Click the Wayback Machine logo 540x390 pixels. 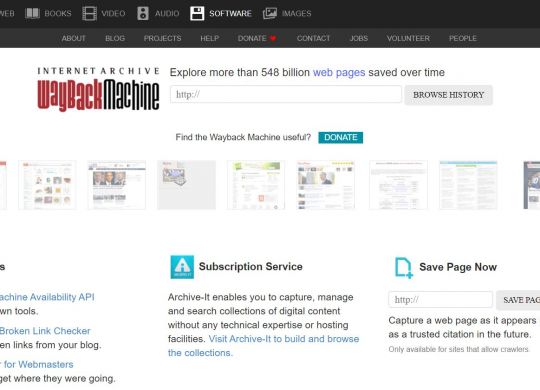[98, 89]
